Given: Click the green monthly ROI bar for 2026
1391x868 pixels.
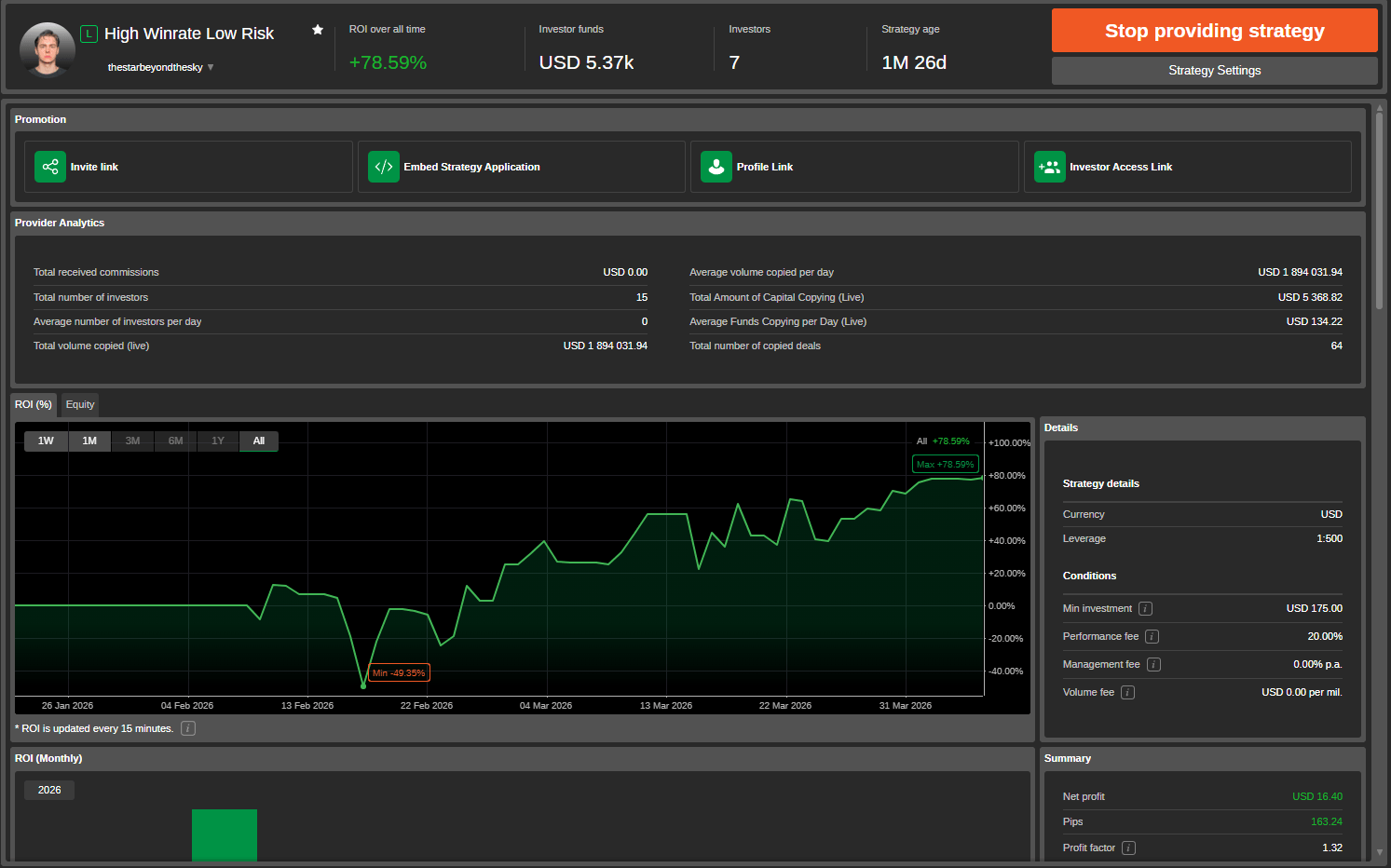Looking at the screenshot, I should (x=224, y=835).
